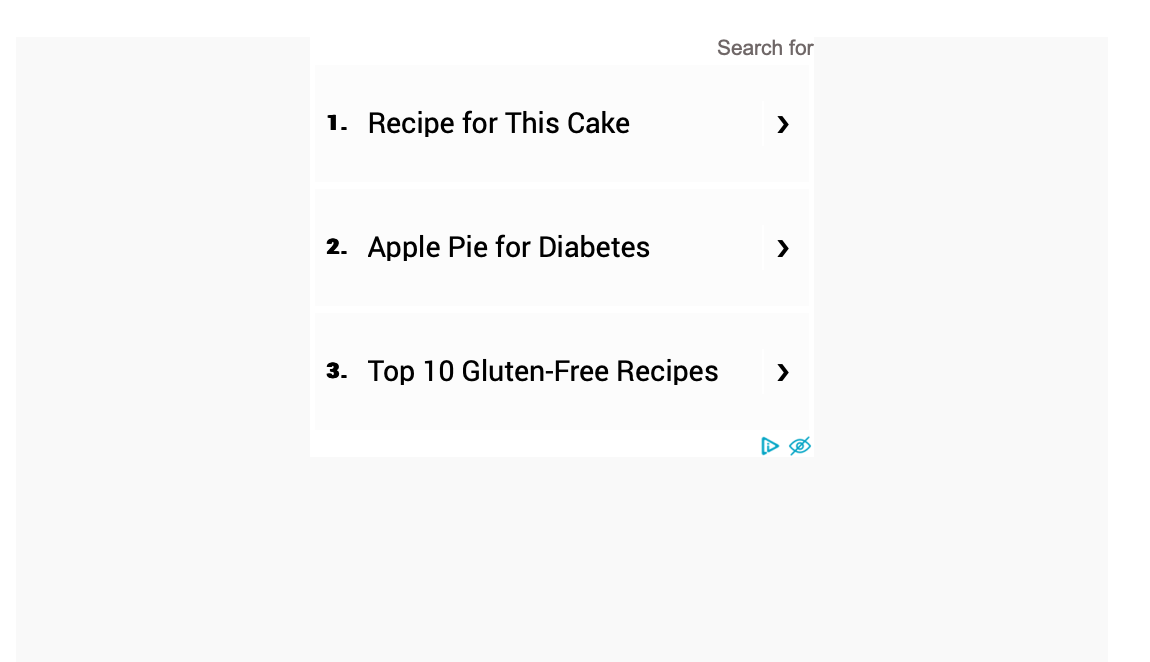Click the chevron for Top 10 Gluten-Free Recipes
This screenshot has height=662, width=1150.
tap(783, 372)
